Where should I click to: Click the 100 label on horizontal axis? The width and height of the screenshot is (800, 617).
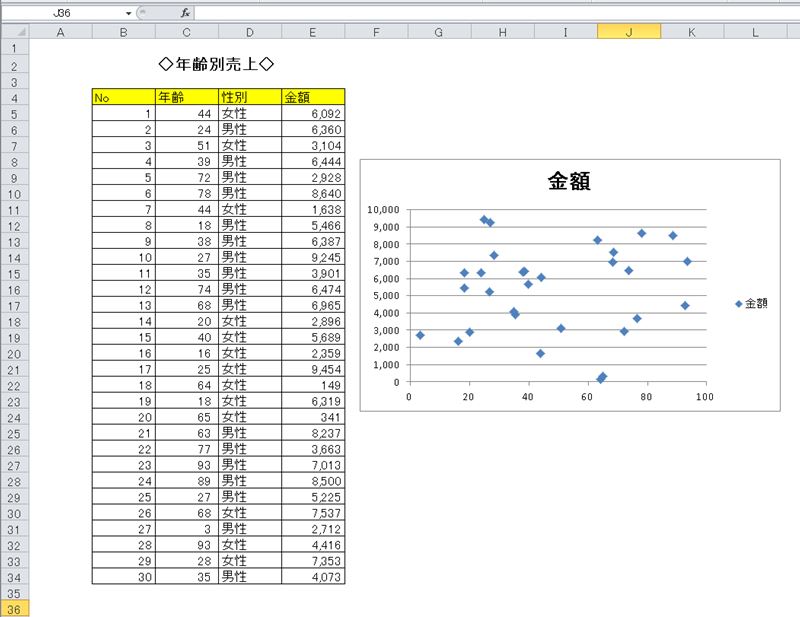705,396
